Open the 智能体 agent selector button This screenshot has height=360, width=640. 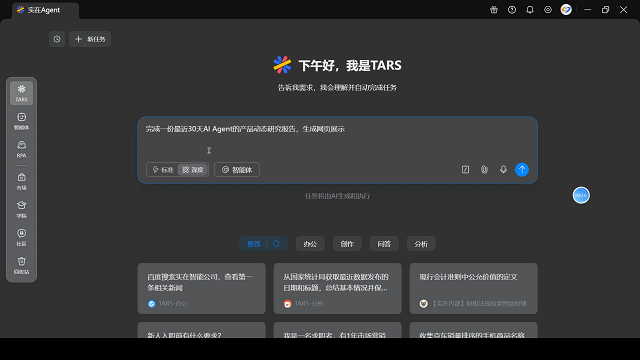(x=237, y=170)
